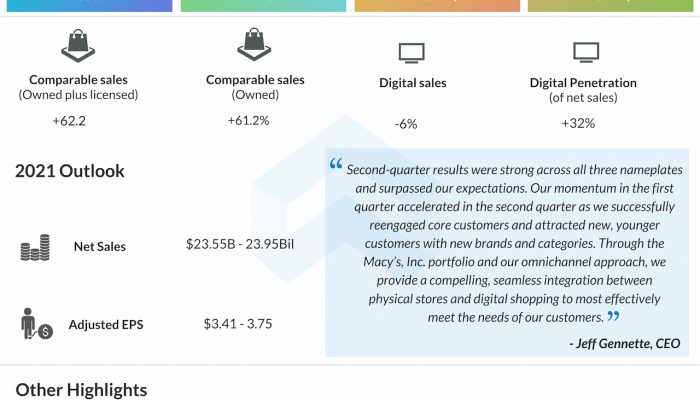Click the shopping bag icon above Owned plus licensed

79,45
